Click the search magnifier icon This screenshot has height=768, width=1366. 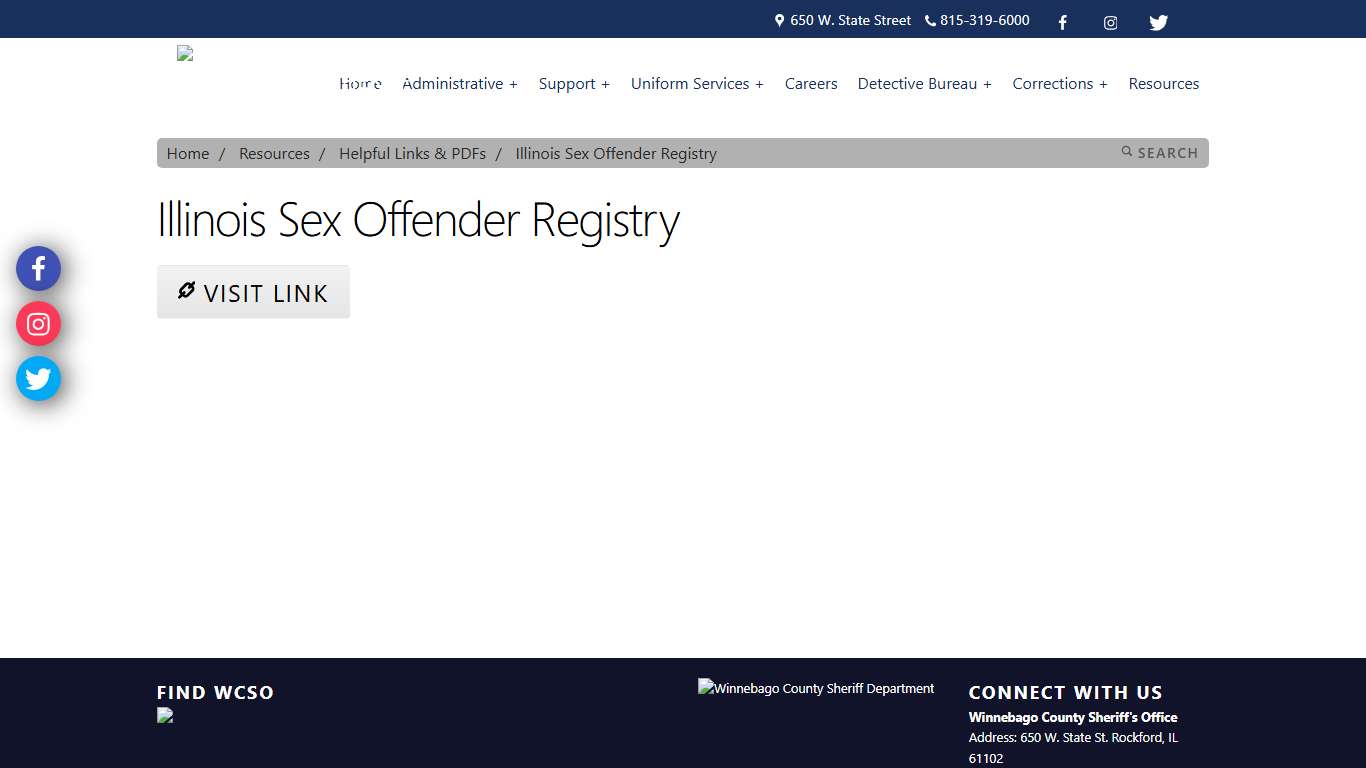[1127, 152]
